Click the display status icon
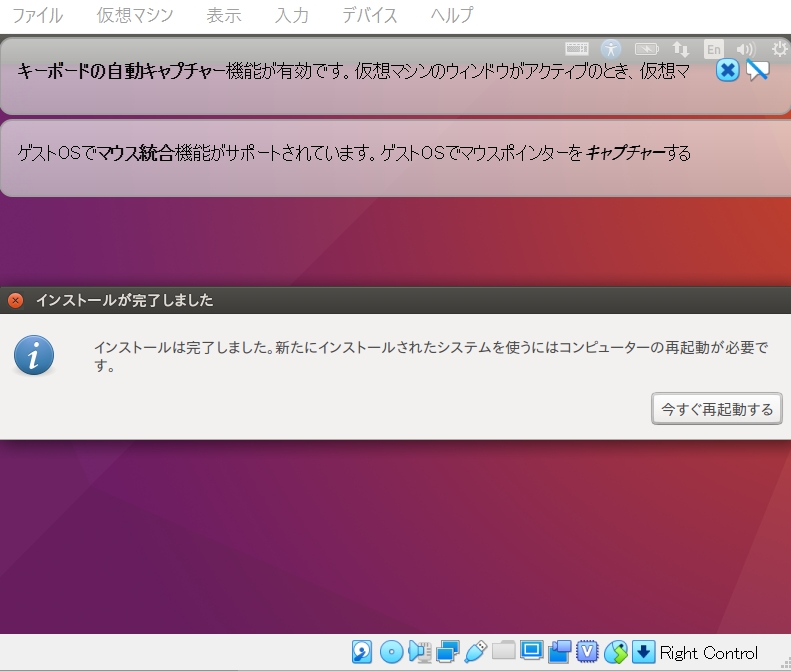The height and width of the screenshot is (671, 791). point(531,651)
